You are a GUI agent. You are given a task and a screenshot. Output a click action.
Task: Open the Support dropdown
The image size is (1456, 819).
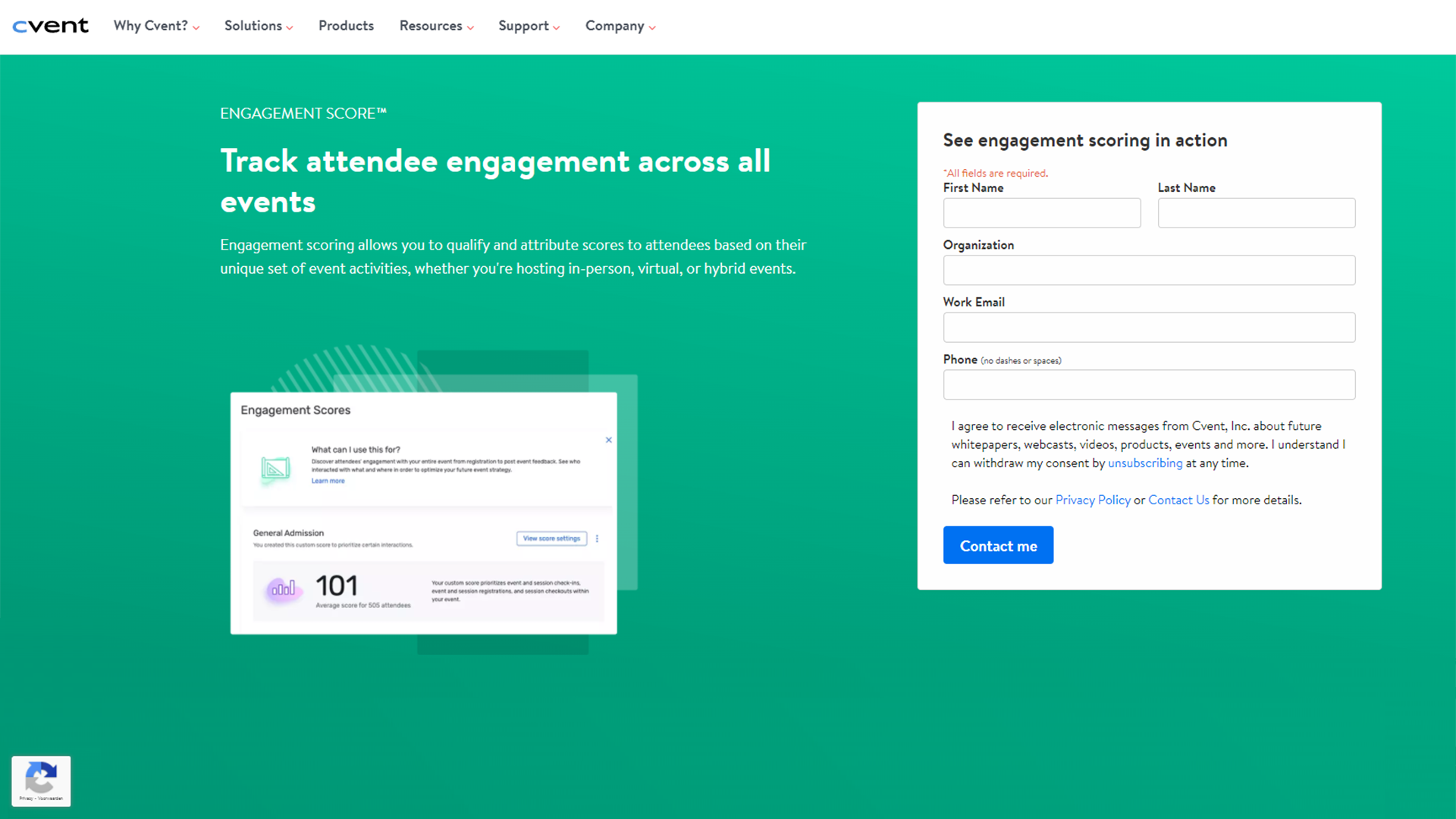[529, 26]
